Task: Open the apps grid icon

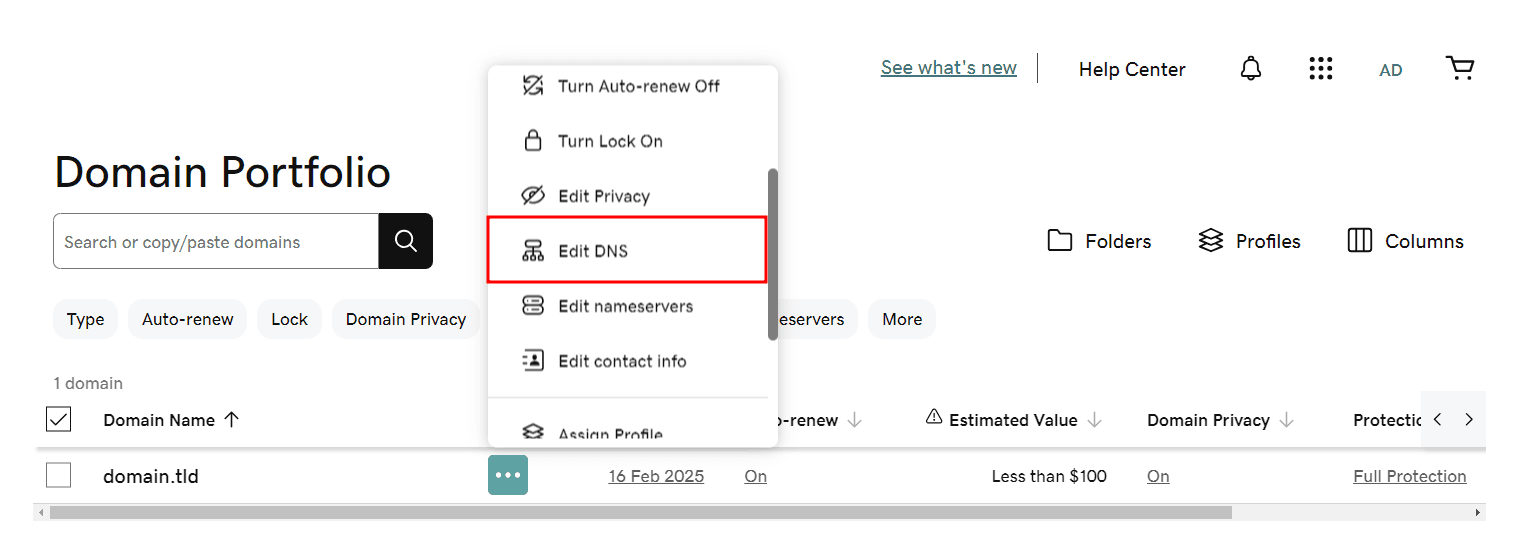Action: pyautogui.click(x=1321, y=69)
